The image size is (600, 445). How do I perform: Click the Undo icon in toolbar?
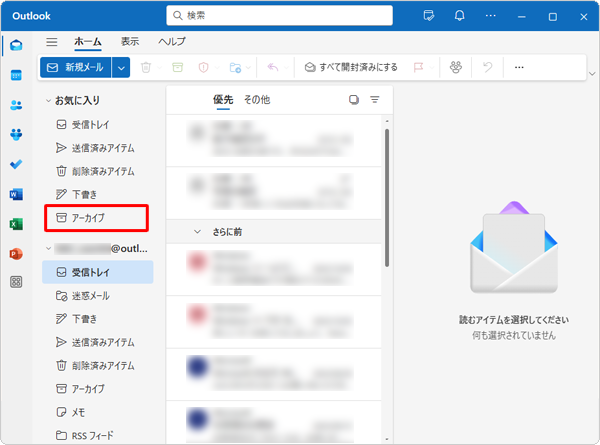[x=488, y=68]
